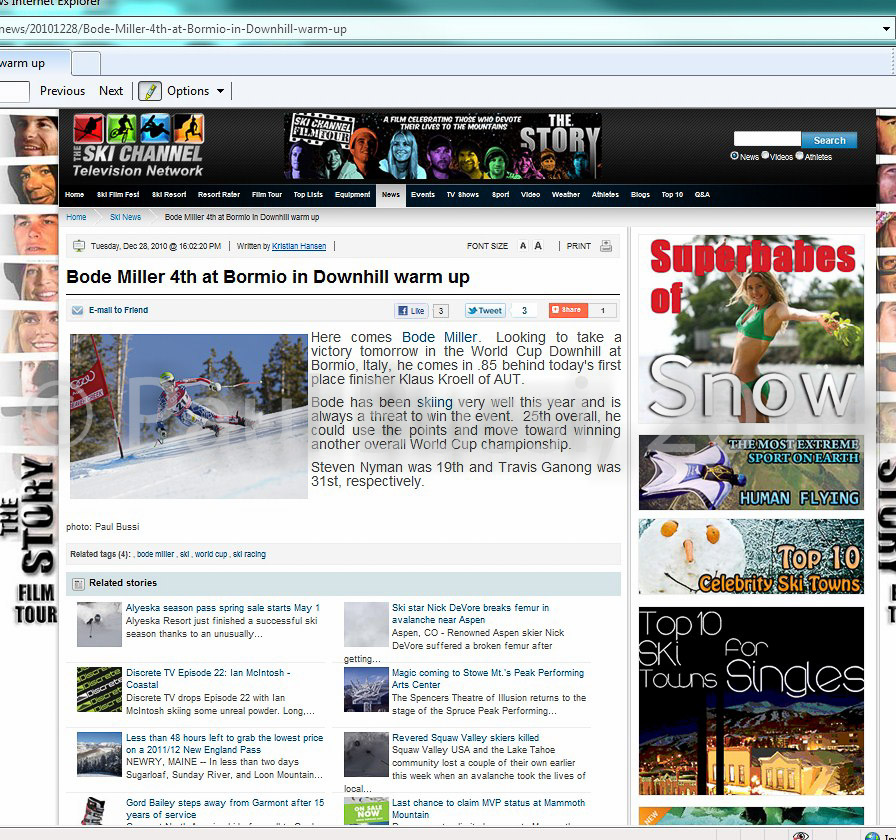The image size is (896, 840).
Task: Open the Resort Rater menu item
Action: (x=219, y=195)
